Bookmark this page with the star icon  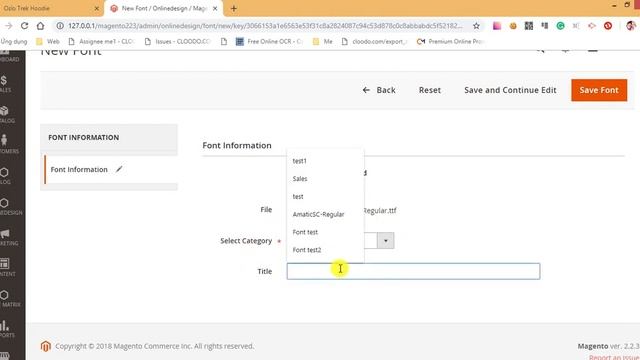(476, 26)
